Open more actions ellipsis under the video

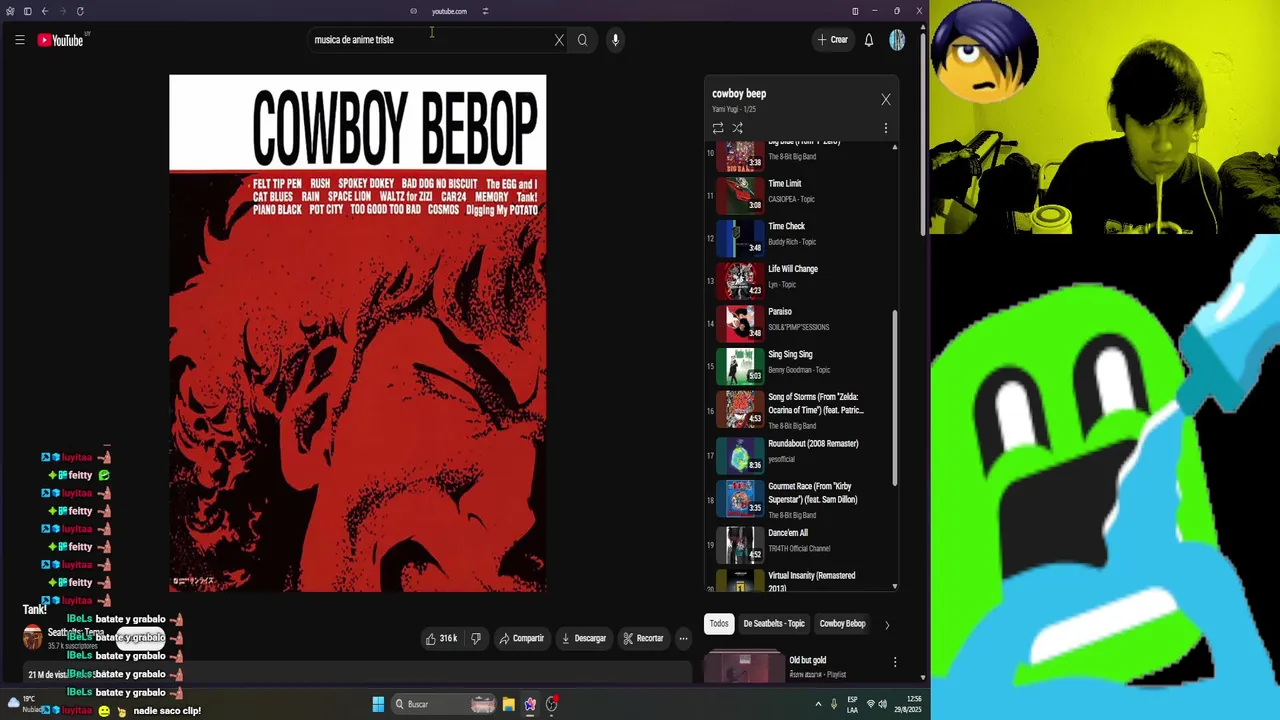[683, 638]
